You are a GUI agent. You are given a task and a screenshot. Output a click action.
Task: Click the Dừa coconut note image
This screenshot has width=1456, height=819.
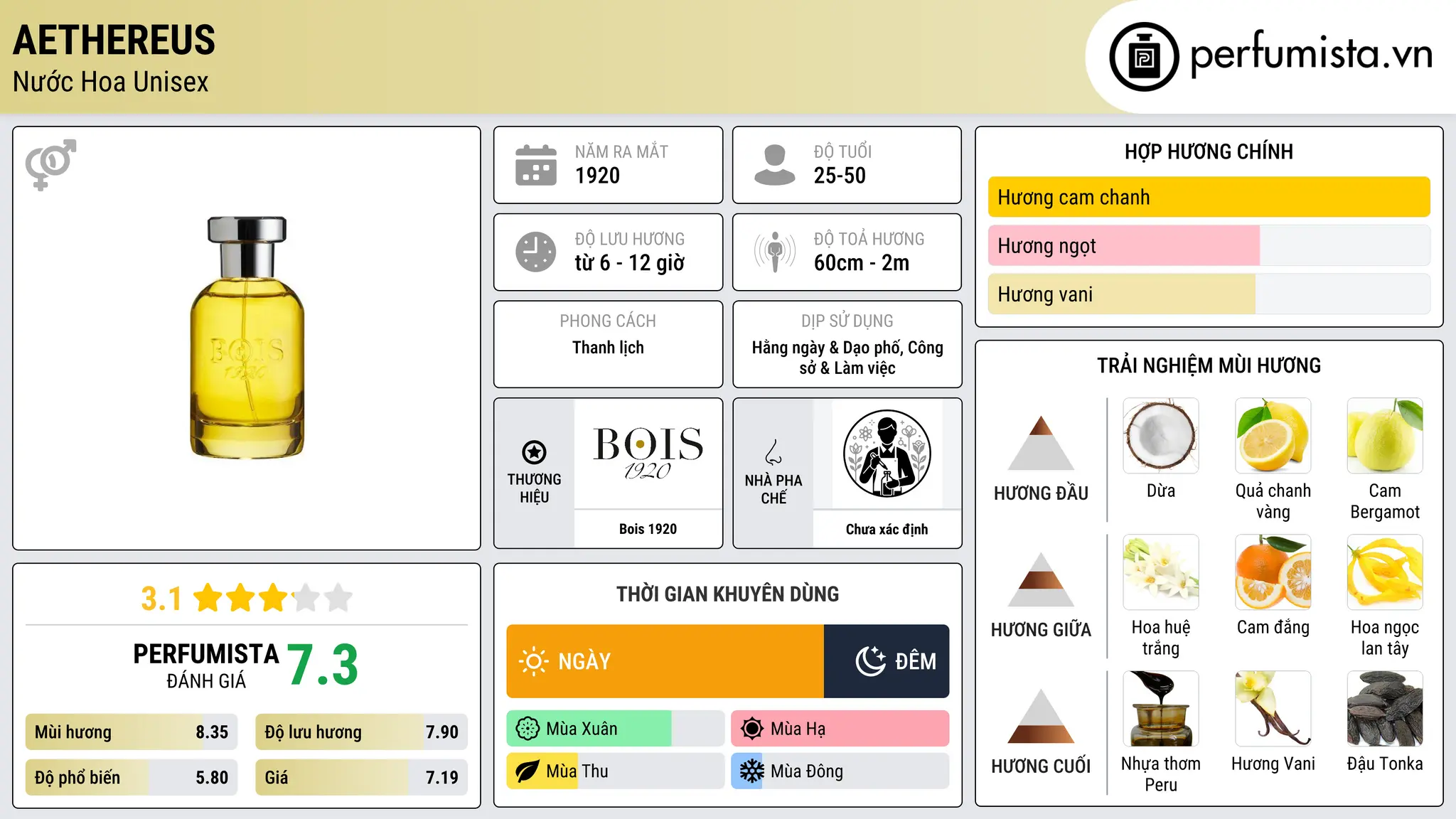pos(1161,436)
